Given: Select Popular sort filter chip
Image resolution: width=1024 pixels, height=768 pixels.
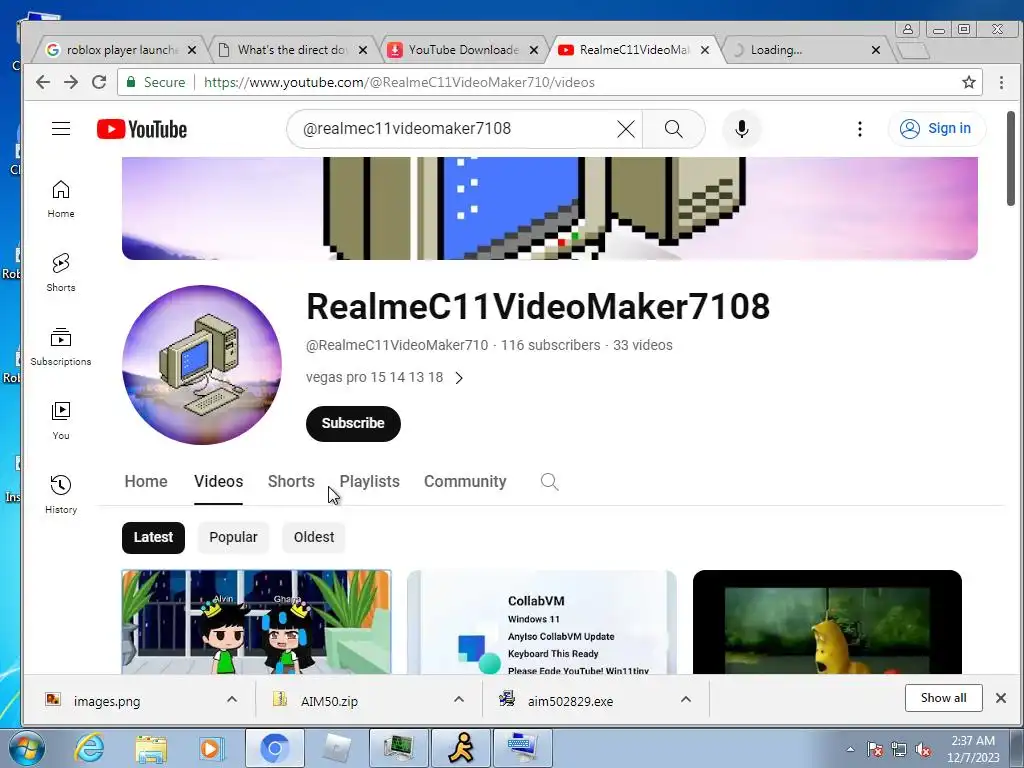Looking at the screenshot, I should [233, 537].
